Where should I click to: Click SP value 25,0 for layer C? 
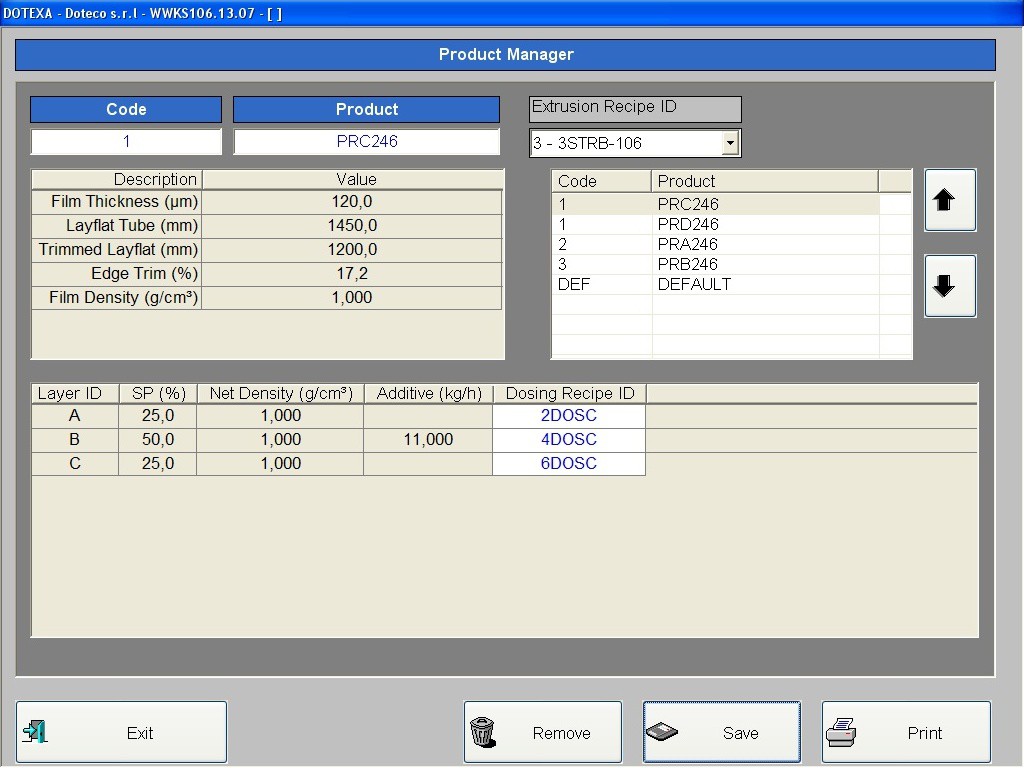[x=157, y=464]
